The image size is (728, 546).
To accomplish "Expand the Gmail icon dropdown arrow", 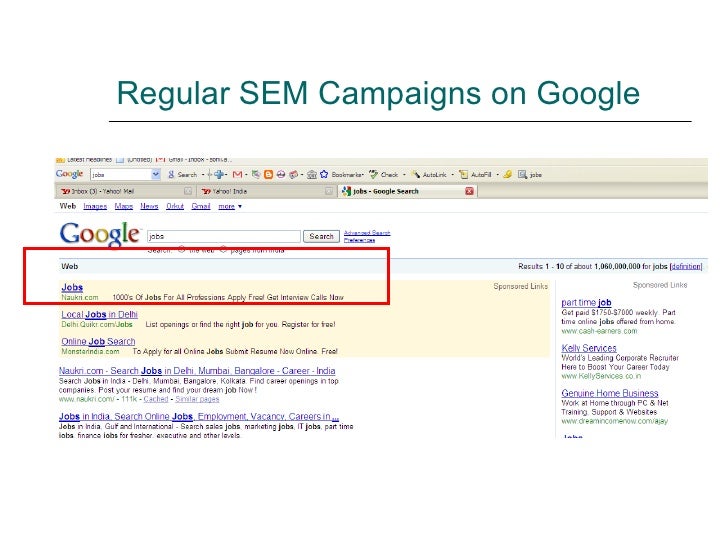I will [246, 175].
